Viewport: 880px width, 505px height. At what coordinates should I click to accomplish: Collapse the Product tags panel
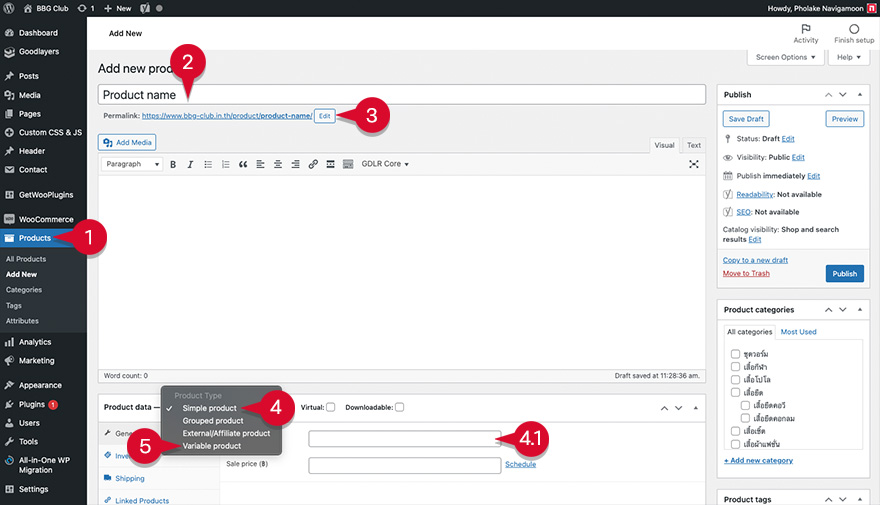[860, 499]
